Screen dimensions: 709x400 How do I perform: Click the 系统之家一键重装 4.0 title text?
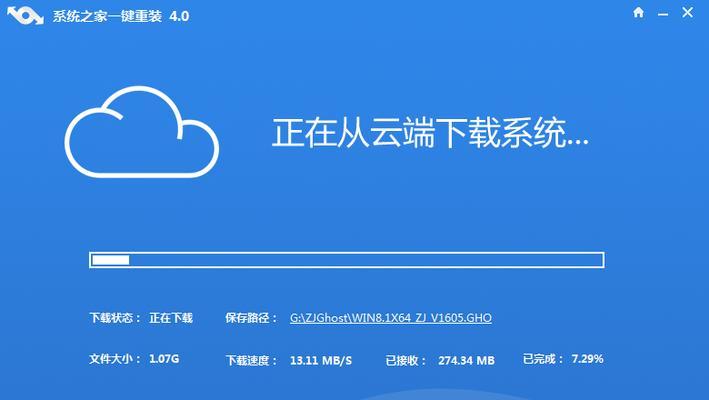click(121, 16)
